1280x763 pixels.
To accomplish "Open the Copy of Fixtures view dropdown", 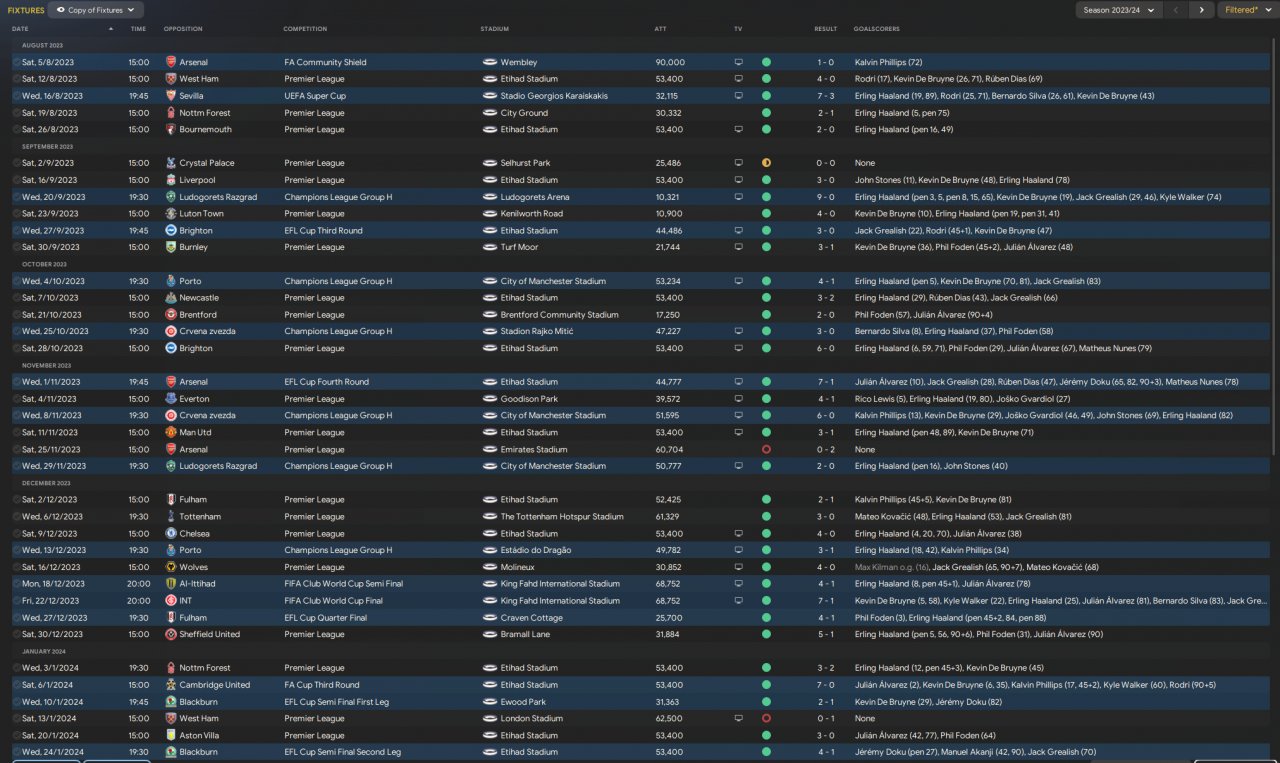I will [95, 10].
